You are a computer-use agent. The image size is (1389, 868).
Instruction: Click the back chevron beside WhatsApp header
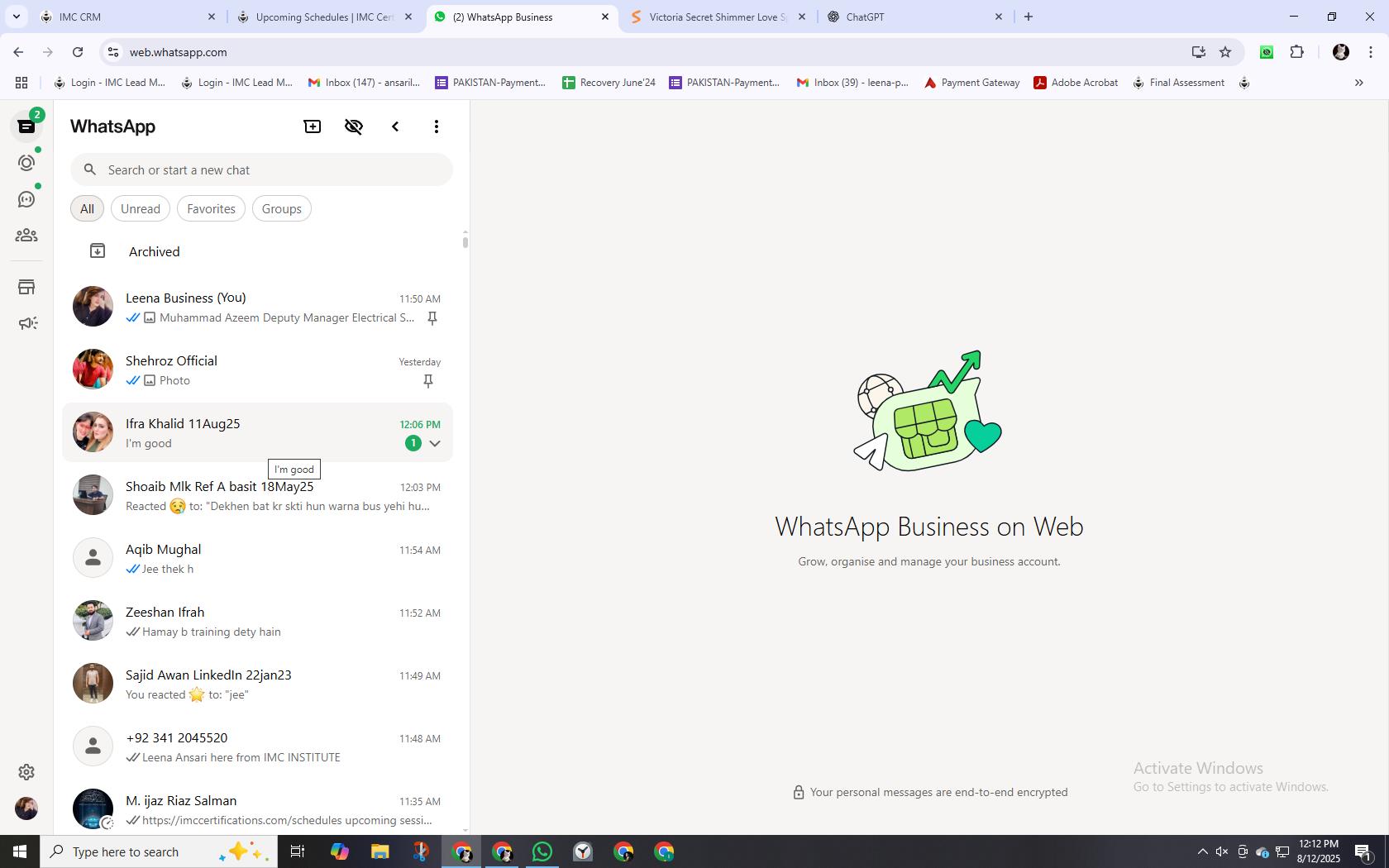[395, 126]
